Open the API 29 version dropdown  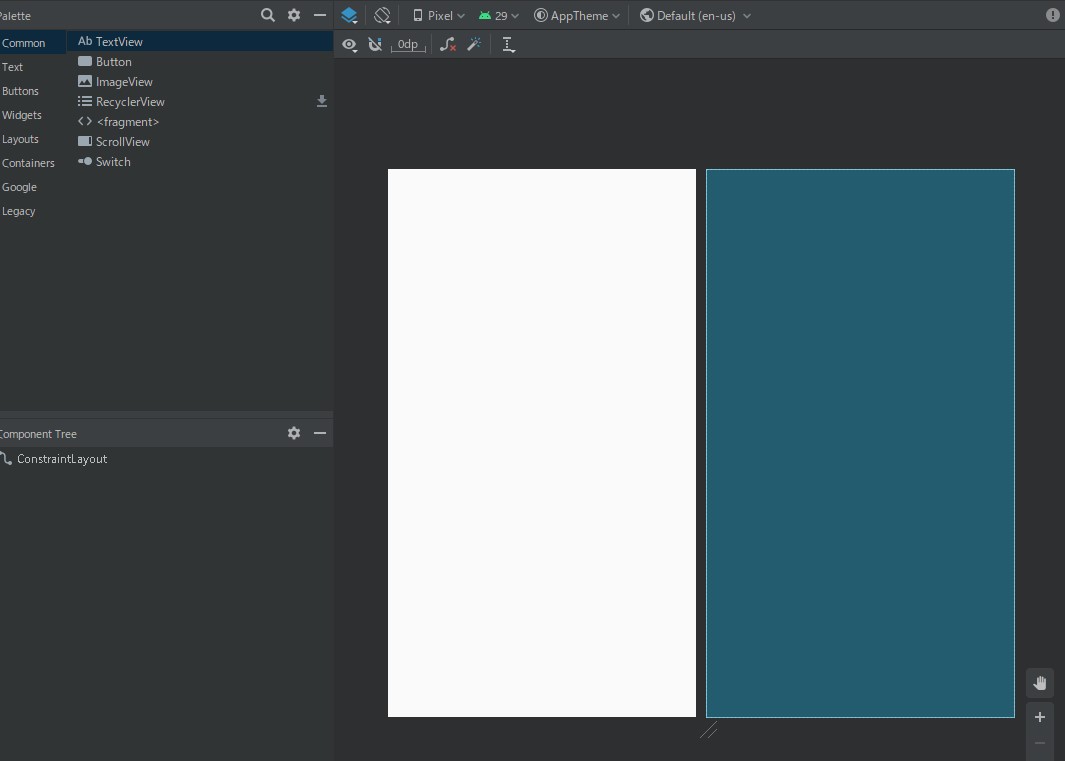coord(497,15)
